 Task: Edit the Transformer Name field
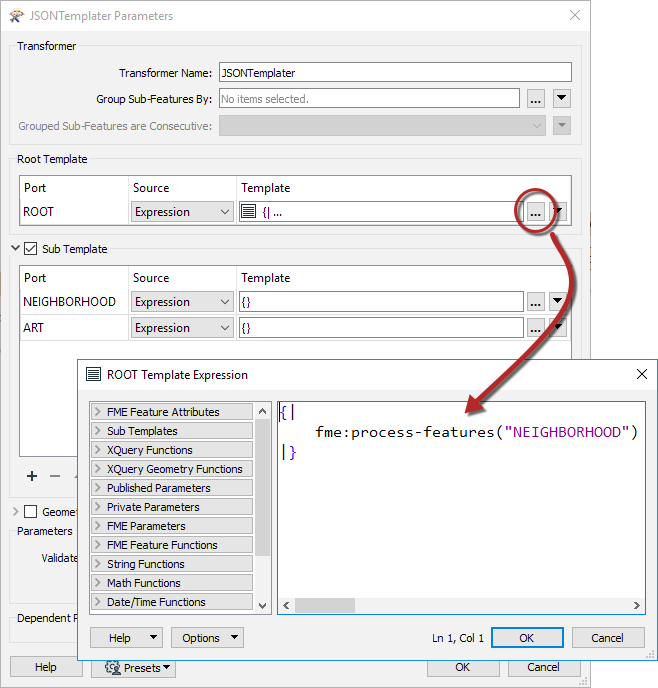395,72
